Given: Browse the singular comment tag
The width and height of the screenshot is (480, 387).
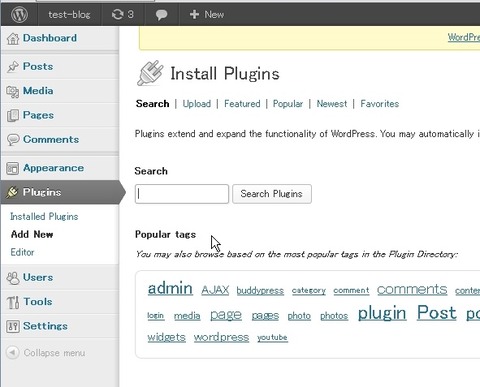Looking at the screenshot, I should click(351, 290).
